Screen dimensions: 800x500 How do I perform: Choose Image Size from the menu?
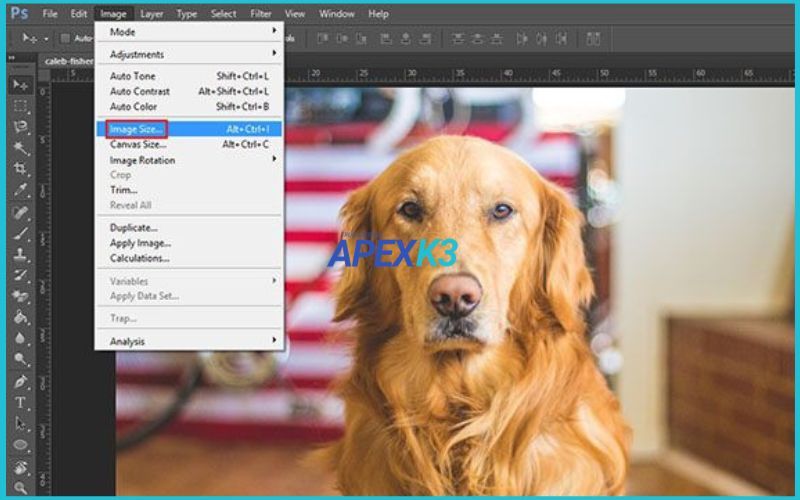point(137,129)
